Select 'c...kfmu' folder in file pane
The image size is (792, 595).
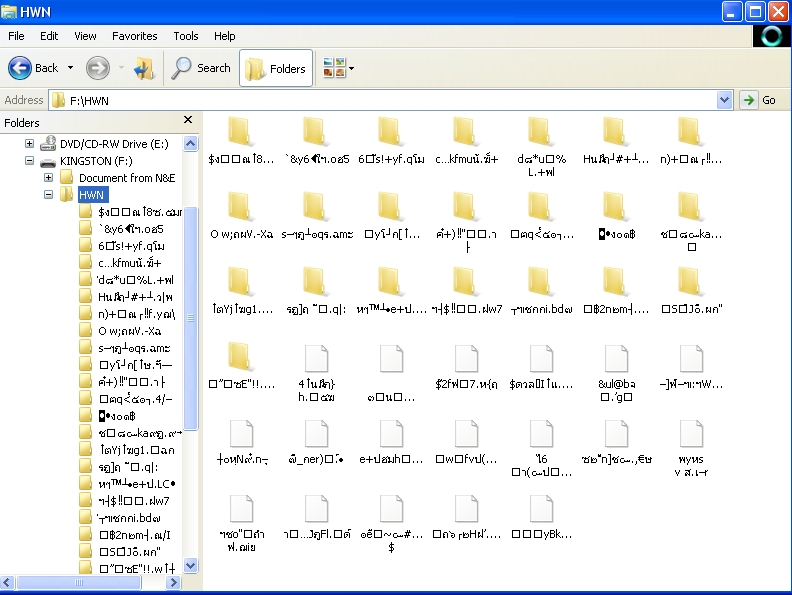(466, 140)
